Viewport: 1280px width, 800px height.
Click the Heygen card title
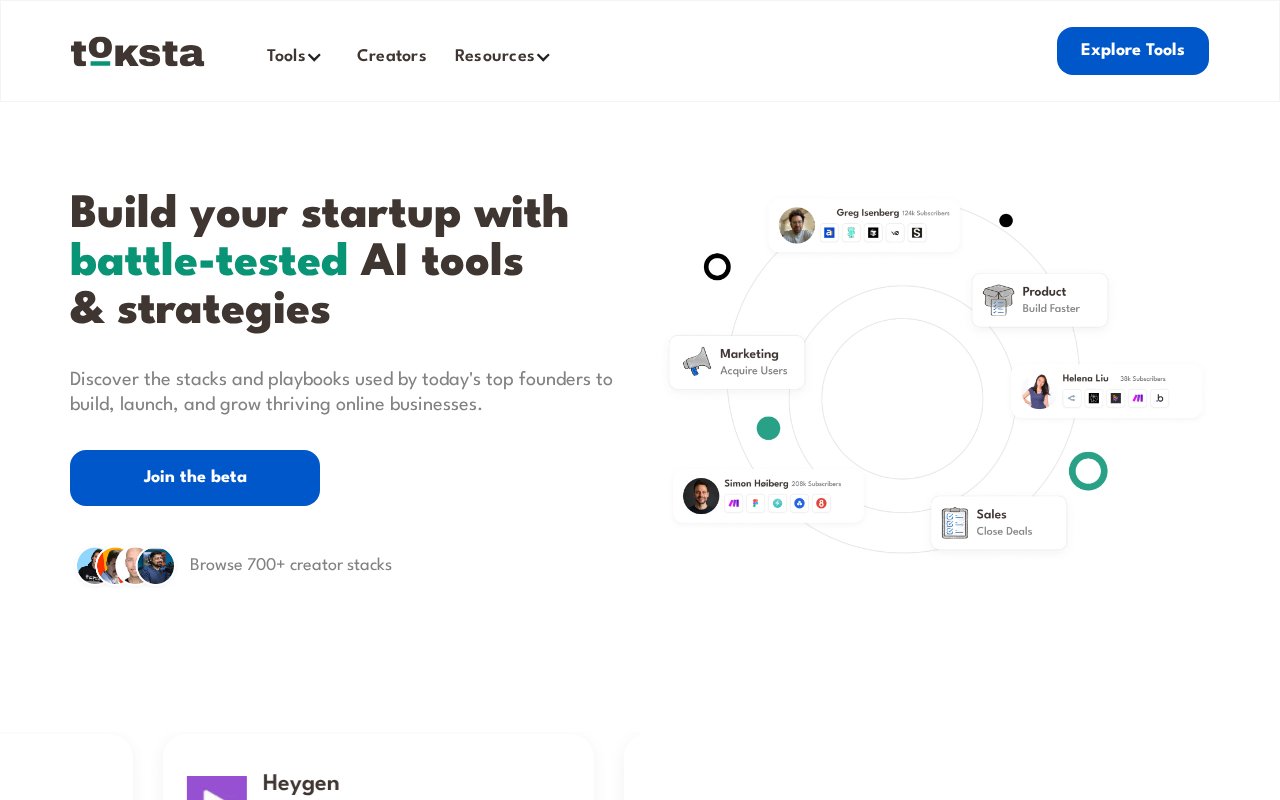point(301,783)
